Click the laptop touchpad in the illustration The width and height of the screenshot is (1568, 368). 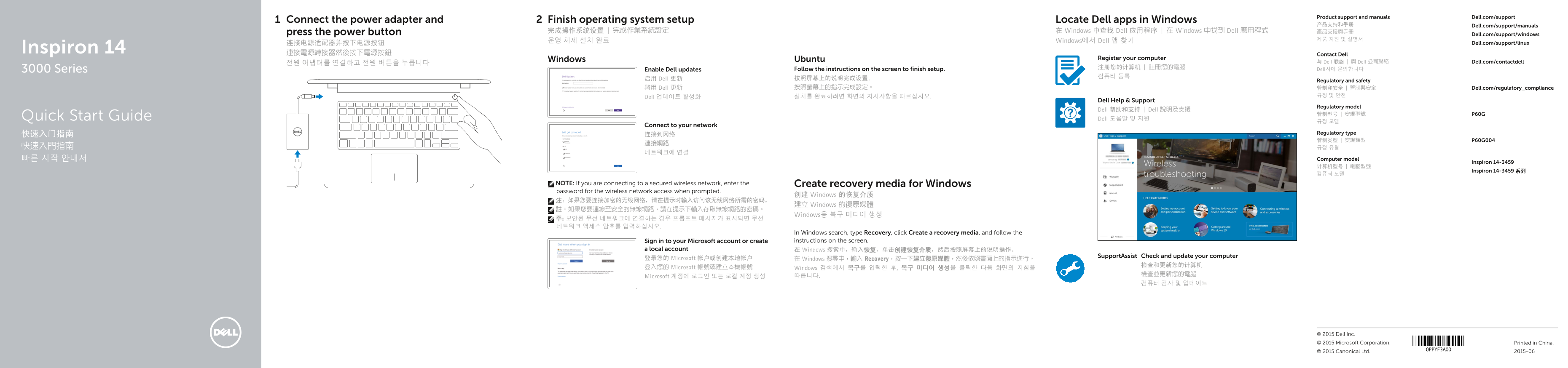point(394,168)
